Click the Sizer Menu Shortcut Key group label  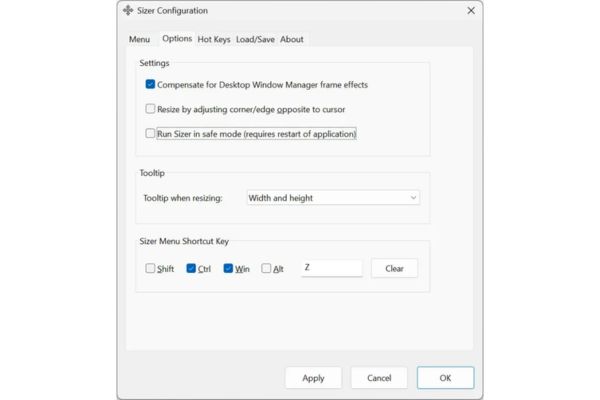click(x=184, y=241)
